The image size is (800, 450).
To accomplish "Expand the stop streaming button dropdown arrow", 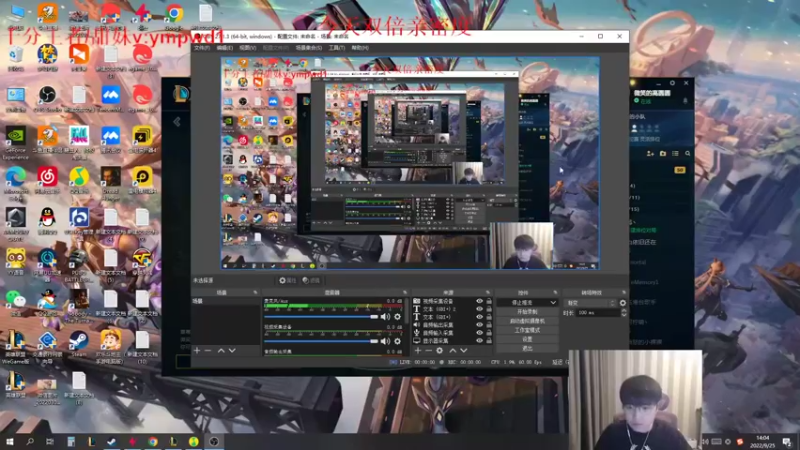I will (553, 303).
